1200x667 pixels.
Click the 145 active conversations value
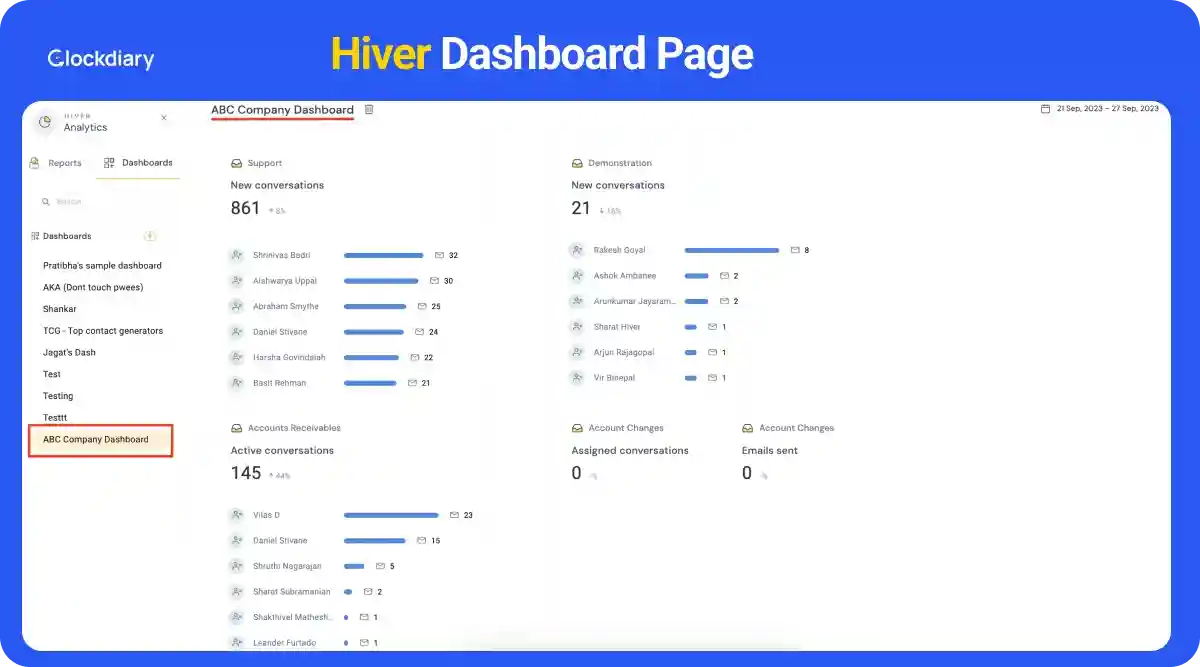pyautogui.click(x=246, y=473)
